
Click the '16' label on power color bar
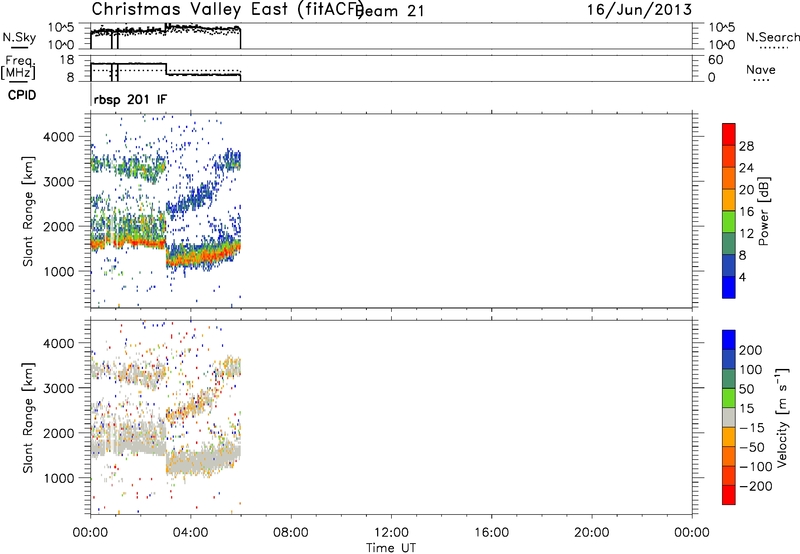pos(746,212)
